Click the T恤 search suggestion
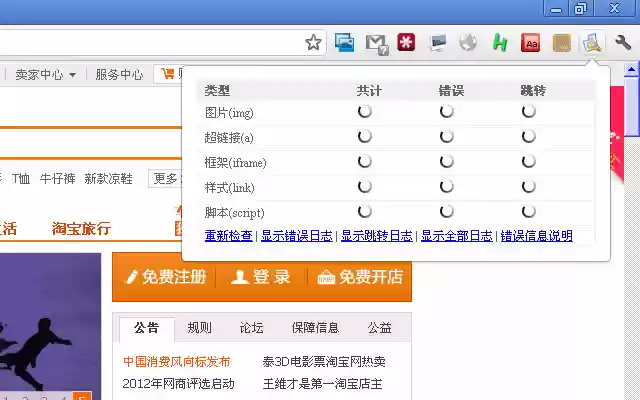Viewport: 640px width, 400px height. (x=21, y=179)
